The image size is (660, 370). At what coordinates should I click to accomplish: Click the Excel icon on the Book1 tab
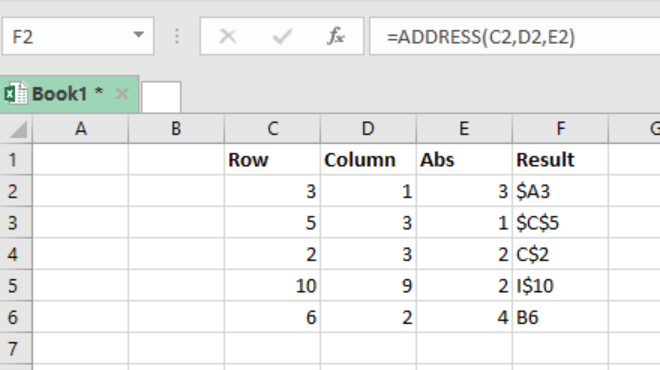coord(16,93)
